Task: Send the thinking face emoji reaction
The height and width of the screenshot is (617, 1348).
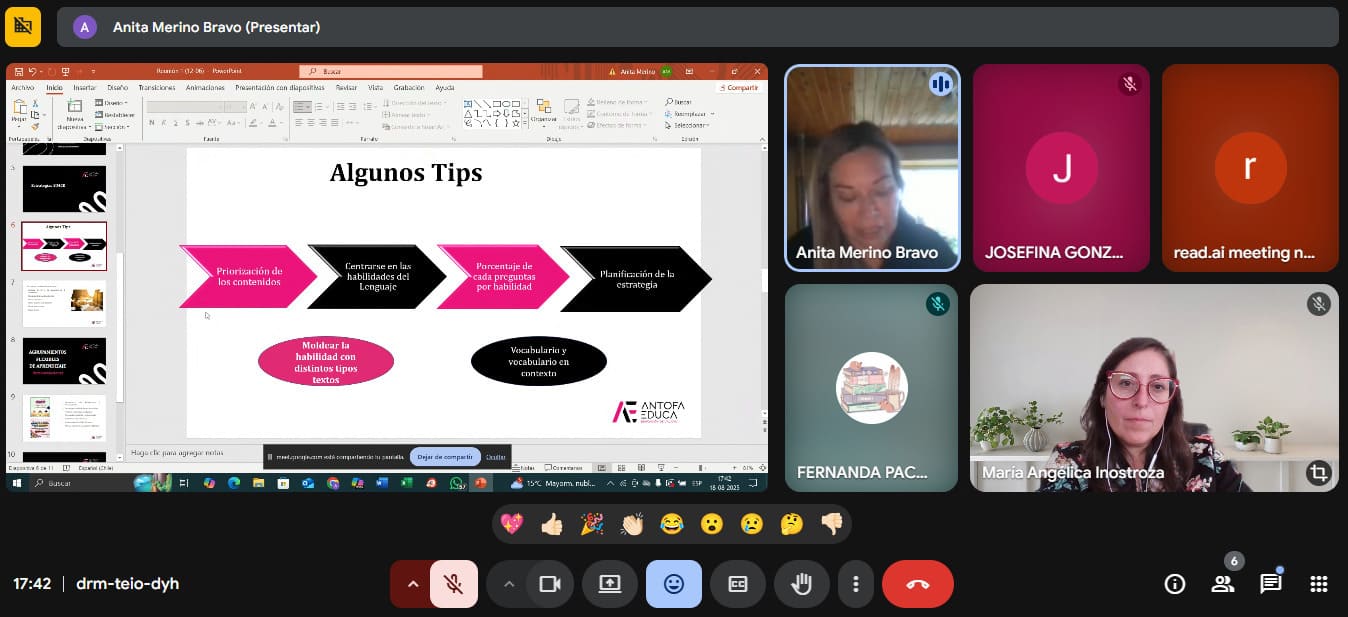Action: click(x=792, y=524)
